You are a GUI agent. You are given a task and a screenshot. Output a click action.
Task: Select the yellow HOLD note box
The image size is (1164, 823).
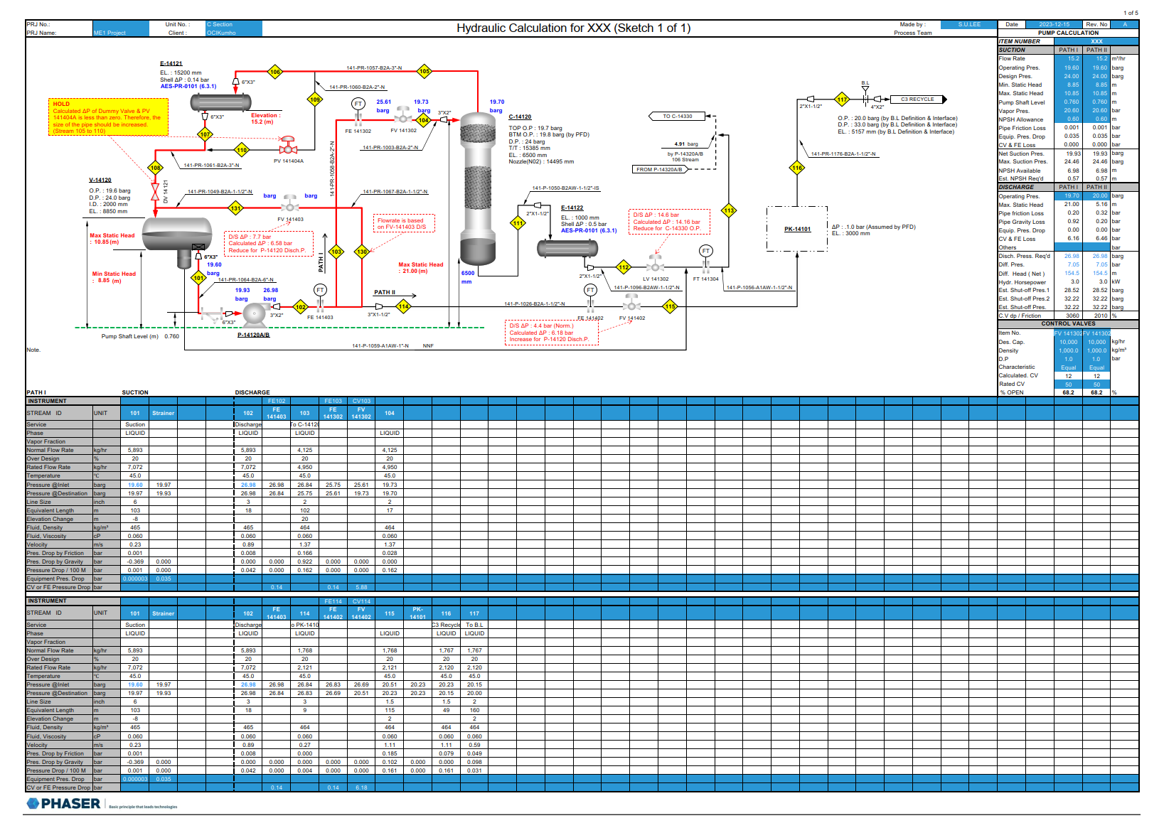click(108, 117)
